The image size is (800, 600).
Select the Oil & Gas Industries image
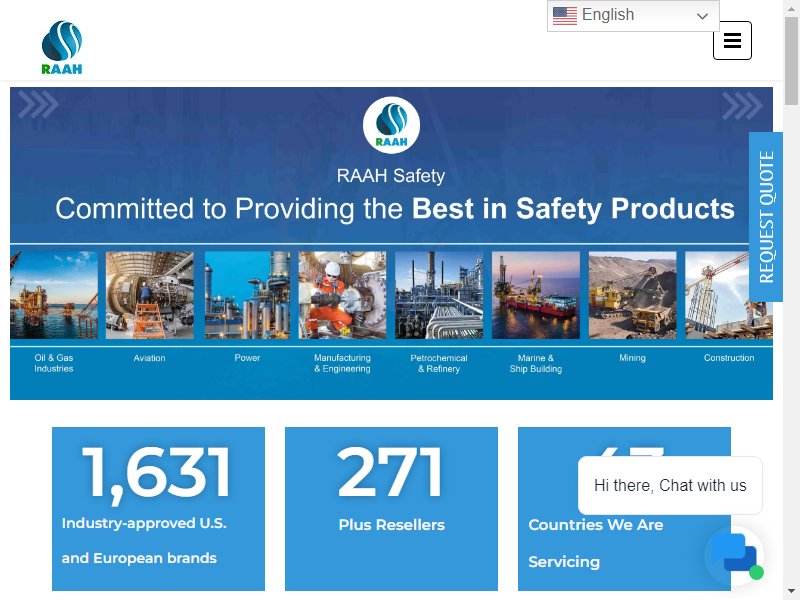pyautogui.click(x=54, y=295)
